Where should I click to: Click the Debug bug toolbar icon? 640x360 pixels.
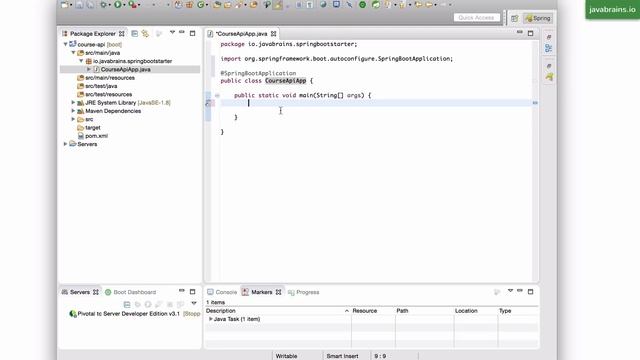click(104, 4)
